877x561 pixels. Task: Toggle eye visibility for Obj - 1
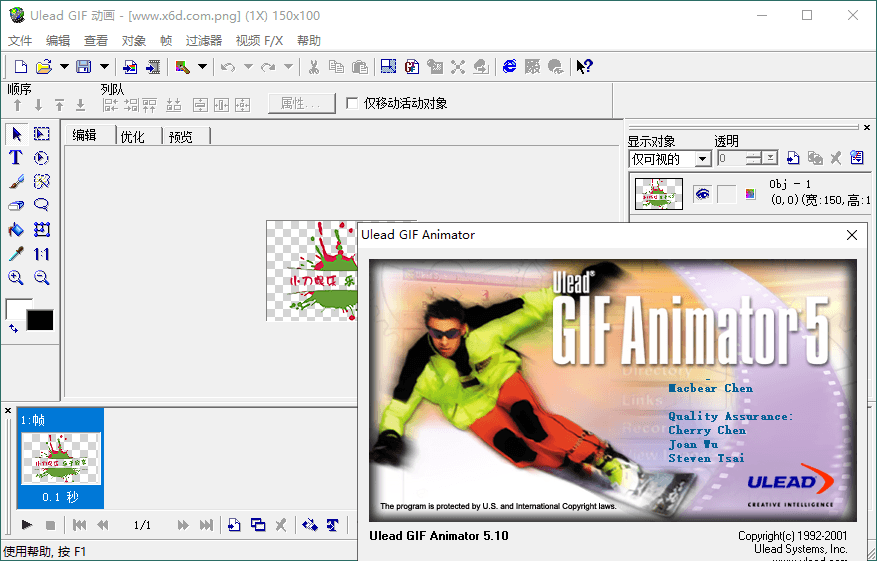tap(702, 194)
